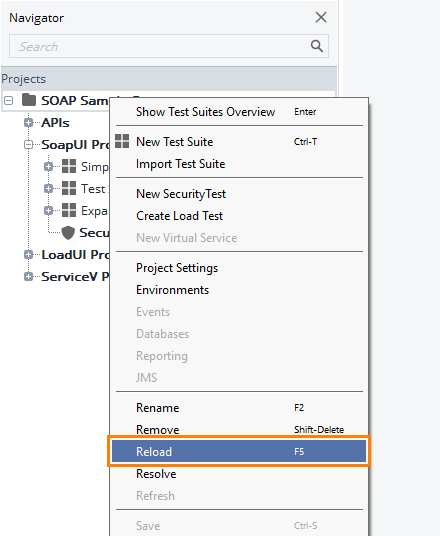The width and height of the screenshot is (440, 536).
Task: Click the search magnifier icon
Action: click(317, 46)
